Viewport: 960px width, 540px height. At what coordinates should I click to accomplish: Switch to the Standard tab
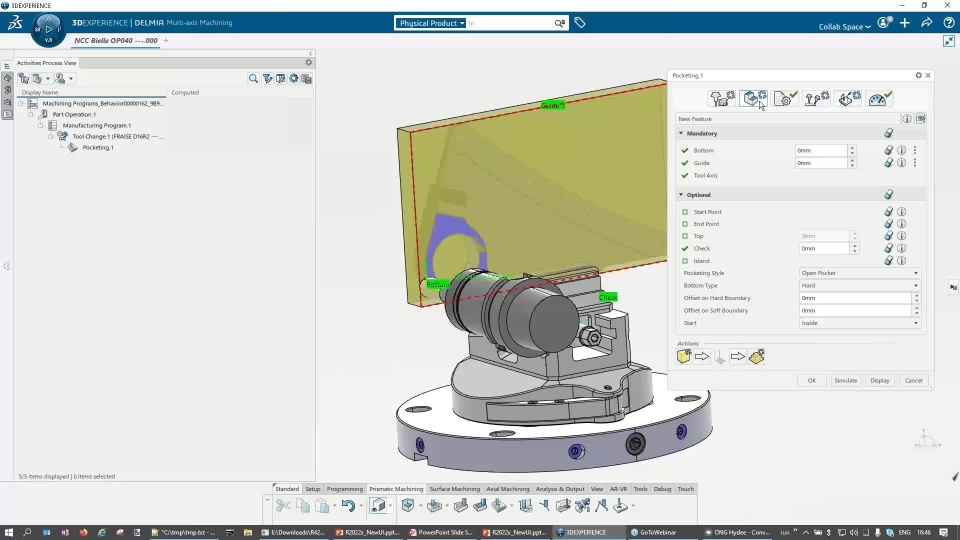coord(287,489)
